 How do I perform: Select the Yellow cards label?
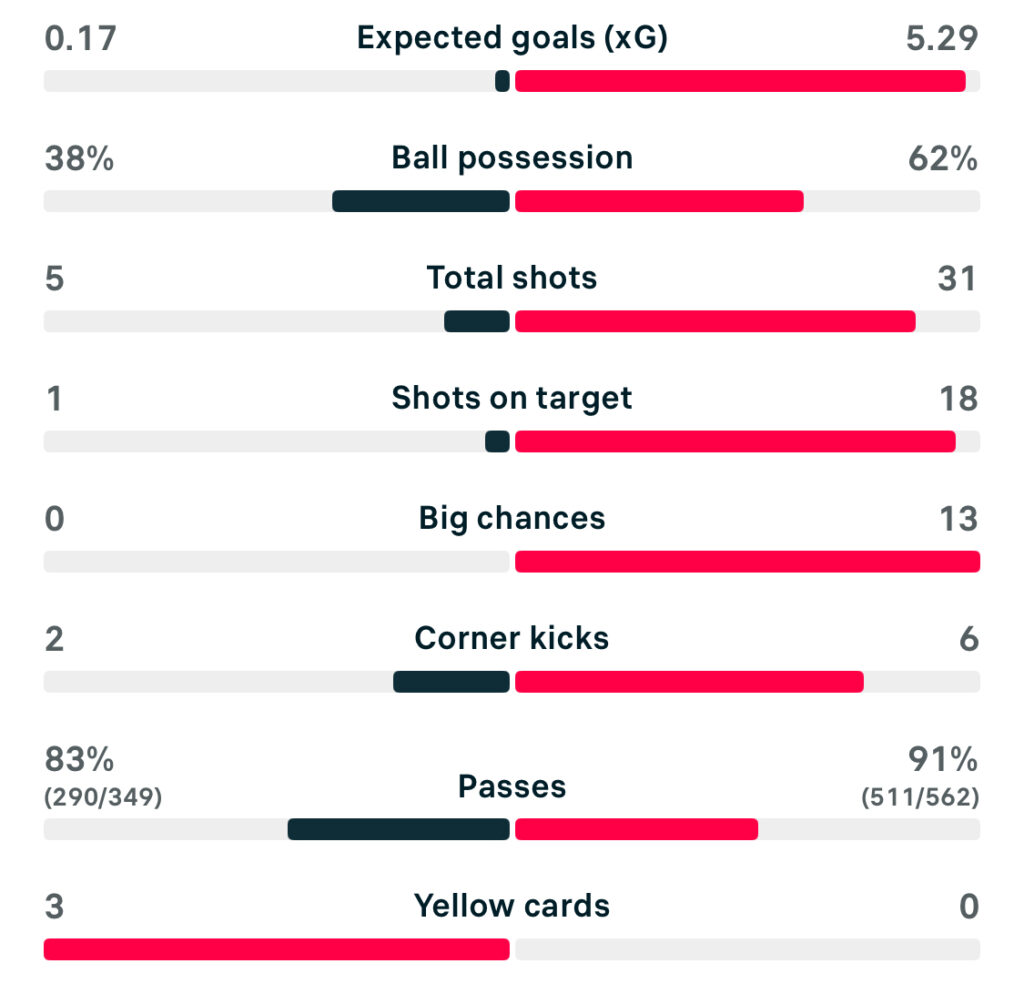click(x=512, y=906)
